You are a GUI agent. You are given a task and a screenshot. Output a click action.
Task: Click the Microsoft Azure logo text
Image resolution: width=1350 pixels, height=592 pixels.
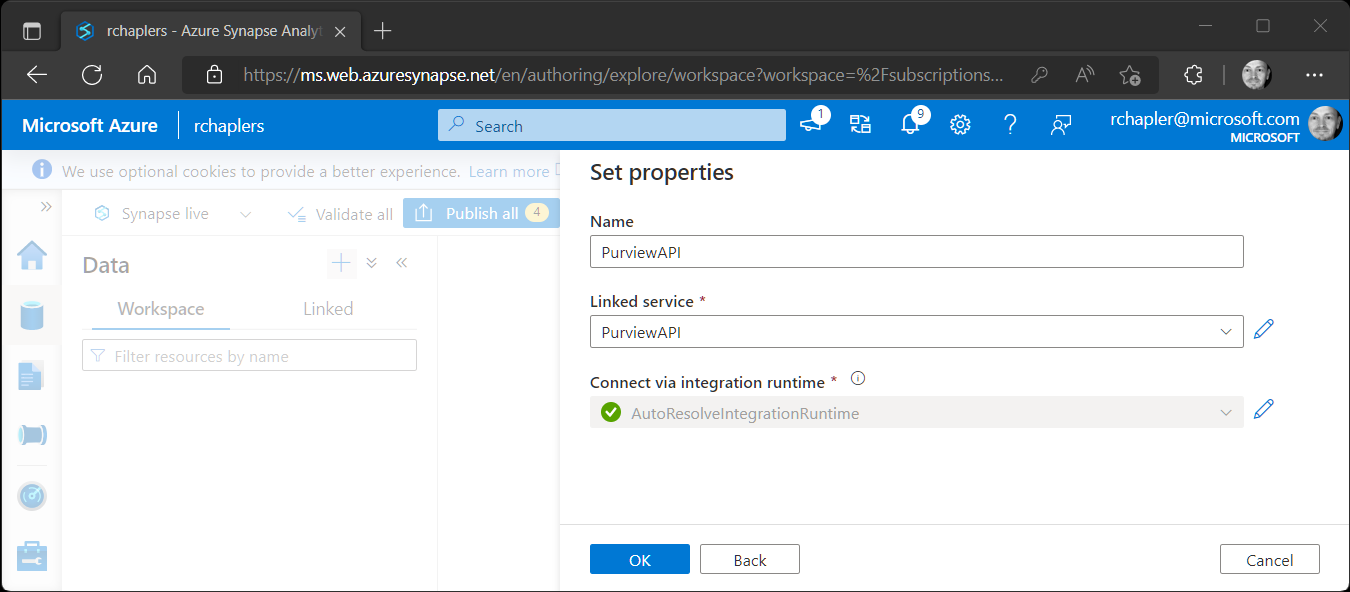(x=90, y=125)
